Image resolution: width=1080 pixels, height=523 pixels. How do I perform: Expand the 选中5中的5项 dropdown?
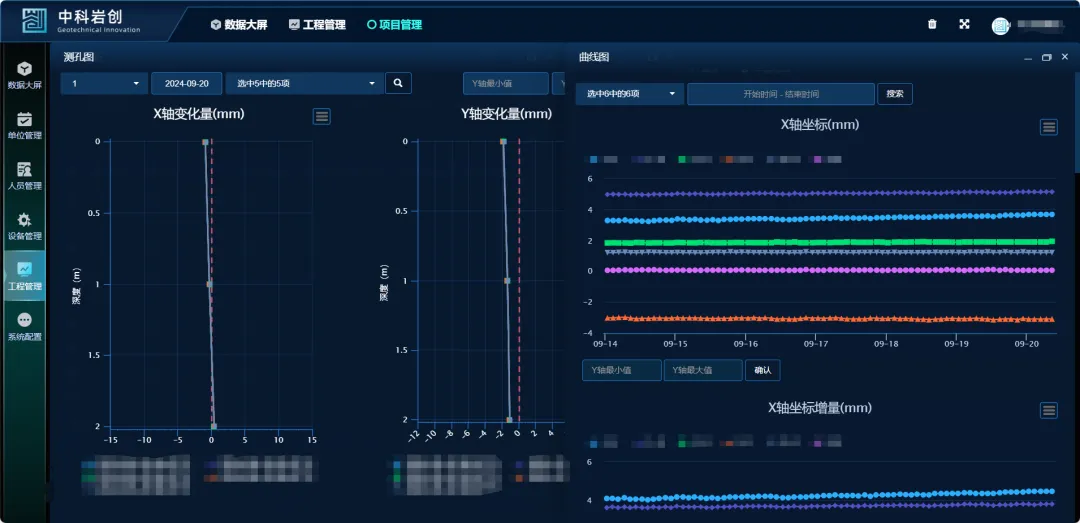click(304, 83)
